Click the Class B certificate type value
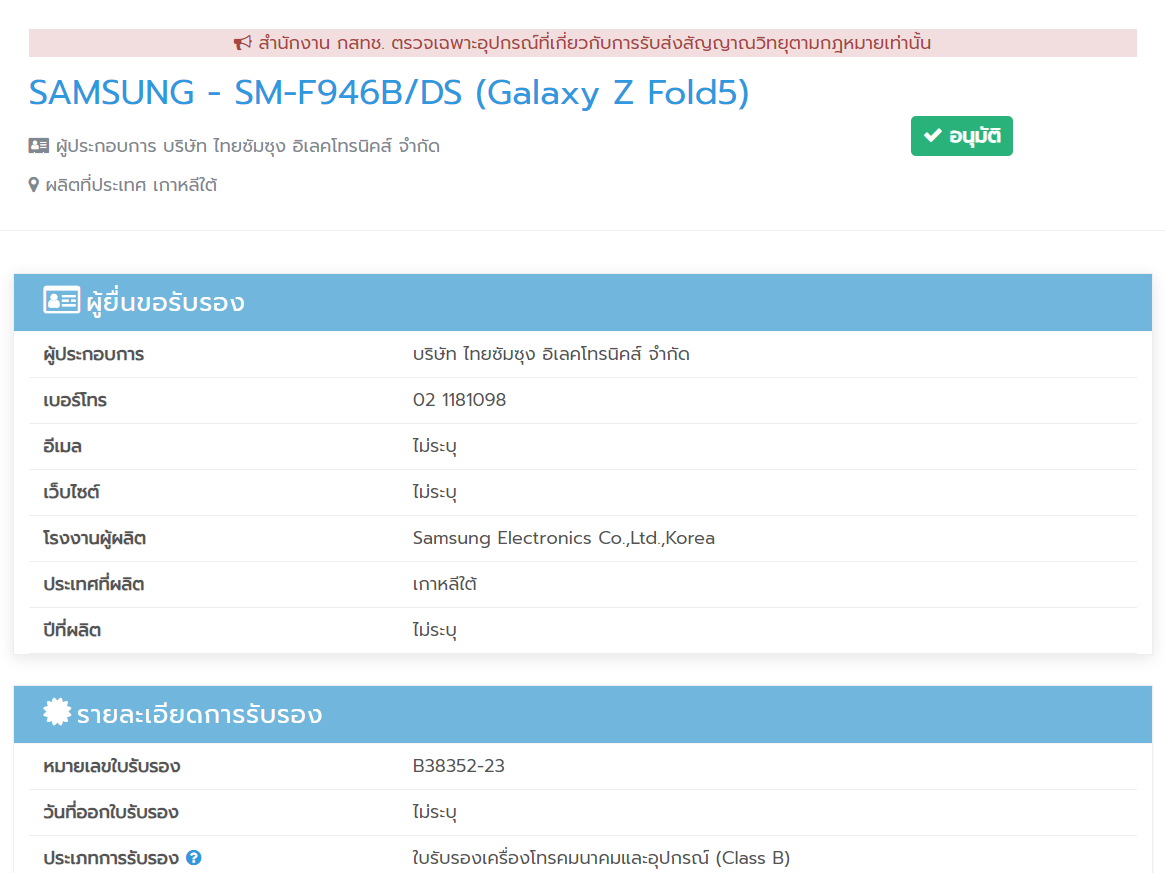Screen dimensions: 1165x873 click(600, 858)
